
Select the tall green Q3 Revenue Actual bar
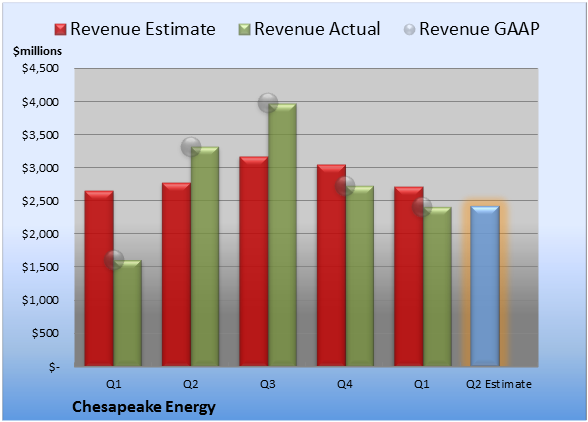point(282,235)
